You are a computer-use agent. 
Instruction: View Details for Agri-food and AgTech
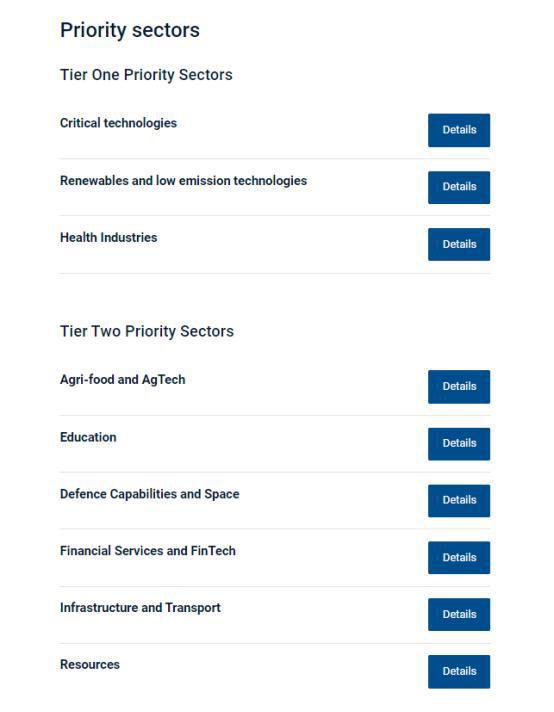tap(459, 386)
